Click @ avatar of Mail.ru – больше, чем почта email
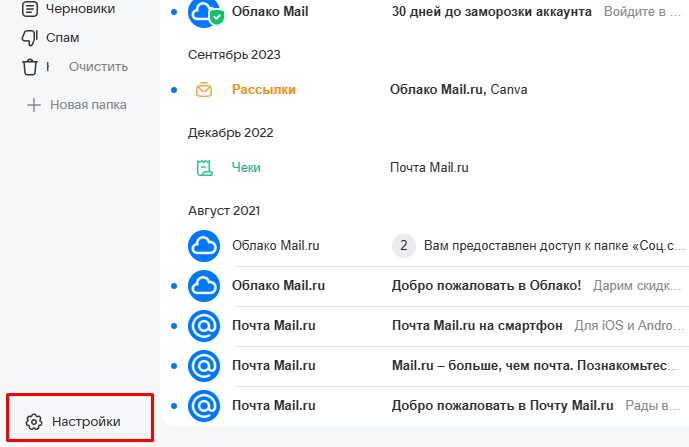689x447 pixels. pyautogui.click(x=204, y=366)
